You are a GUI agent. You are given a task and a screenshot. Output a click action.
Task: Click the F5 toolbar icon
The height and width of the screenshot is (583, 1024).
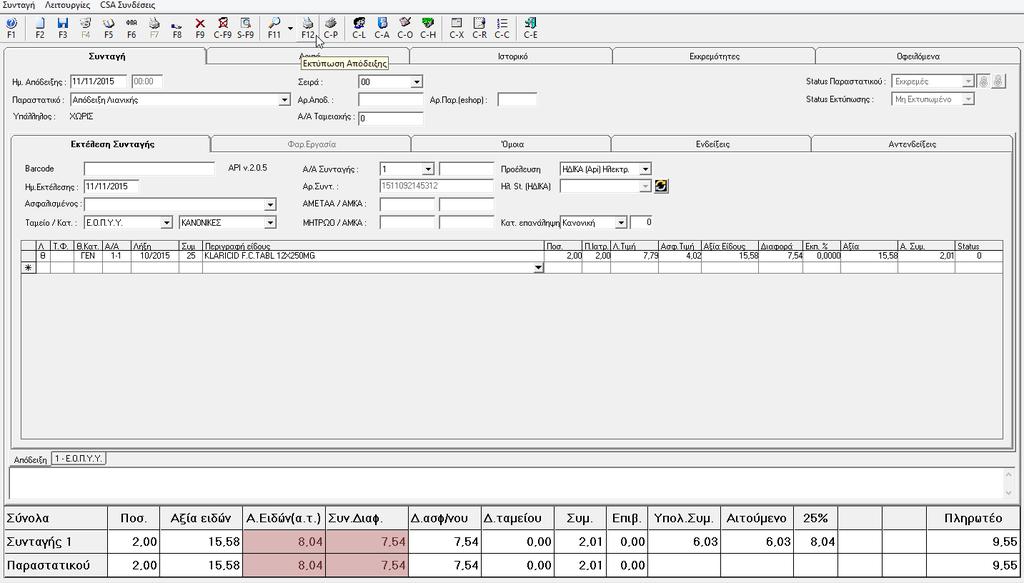tap(108, 28)
